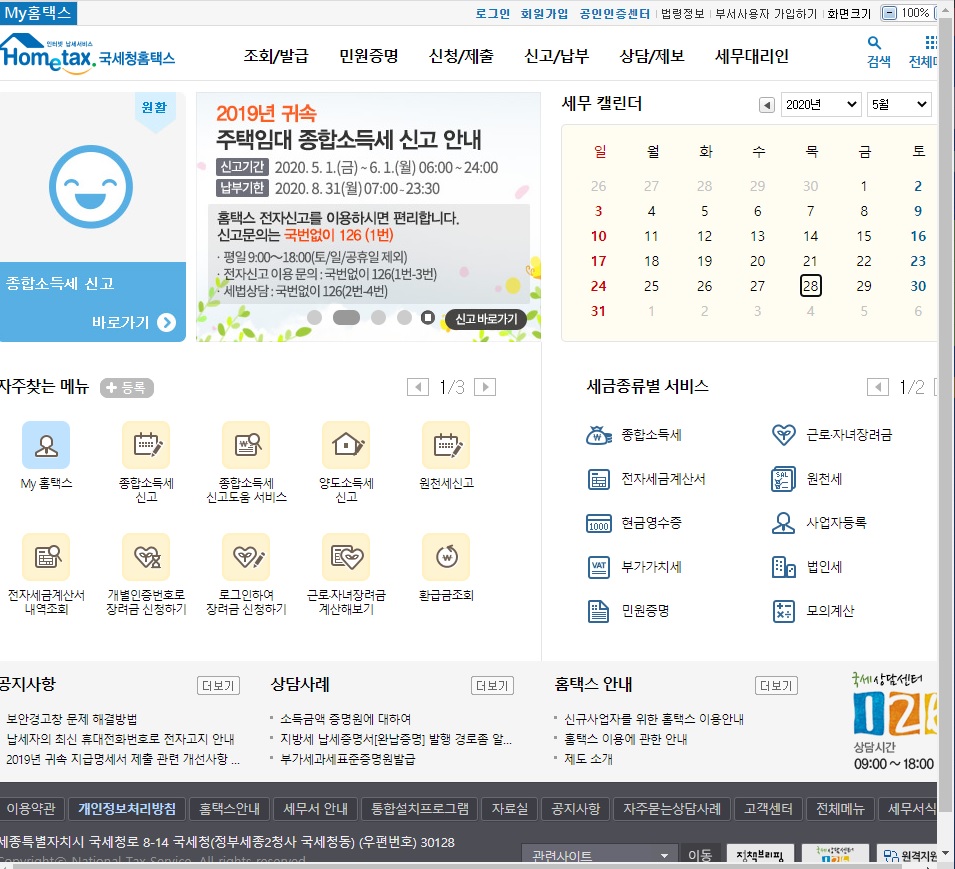Click the My홈택스 tab at top left

[38, 13]
